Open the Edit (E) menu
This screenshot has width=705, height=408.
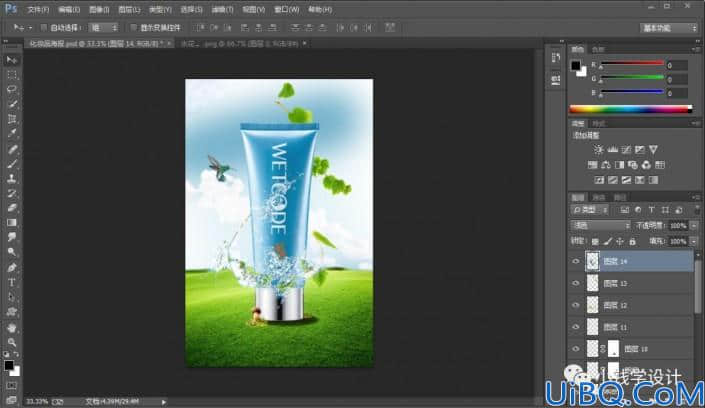tap(68, 9)
